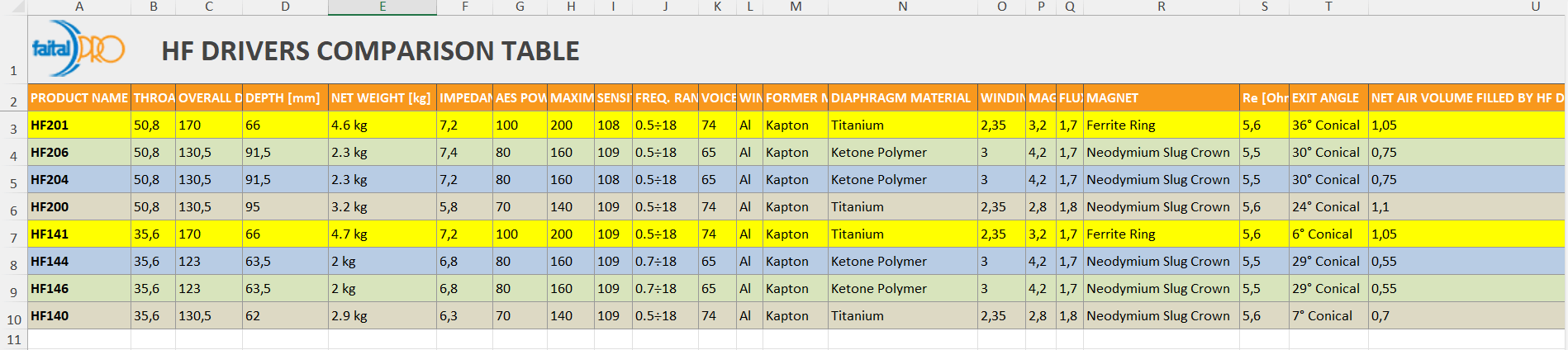
Task: Select the HF206 product cell
Action: tap(79, 153)
